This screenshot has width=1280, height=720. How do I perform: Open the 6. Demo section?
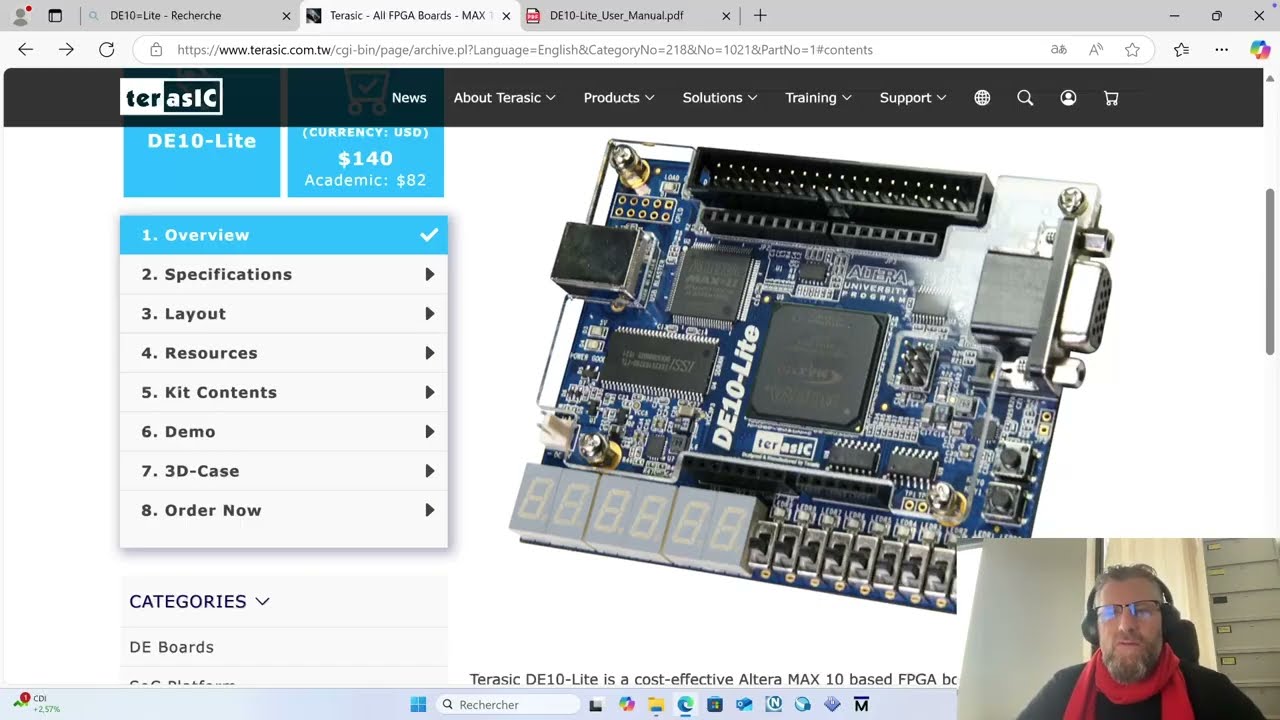click(x=284, y=431)
